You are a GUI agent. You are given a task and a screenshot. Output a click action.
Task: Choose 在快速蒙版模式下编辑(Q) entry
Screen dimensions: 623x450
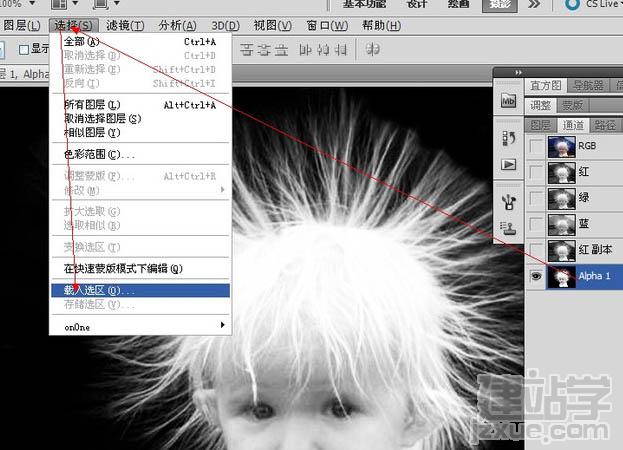[141, 269]
